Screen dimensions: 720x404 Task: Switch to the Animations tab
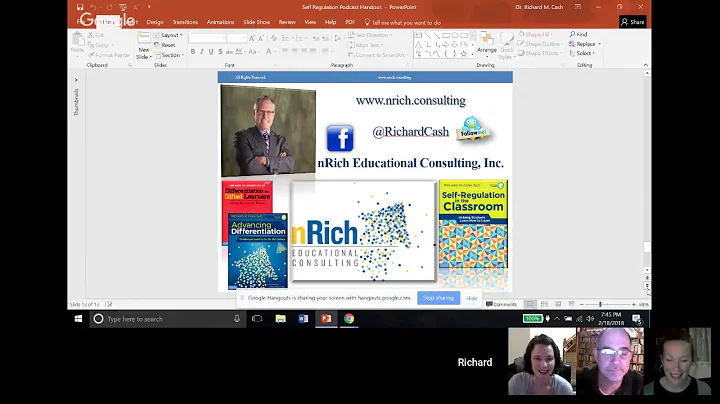(x=220, y=22)
